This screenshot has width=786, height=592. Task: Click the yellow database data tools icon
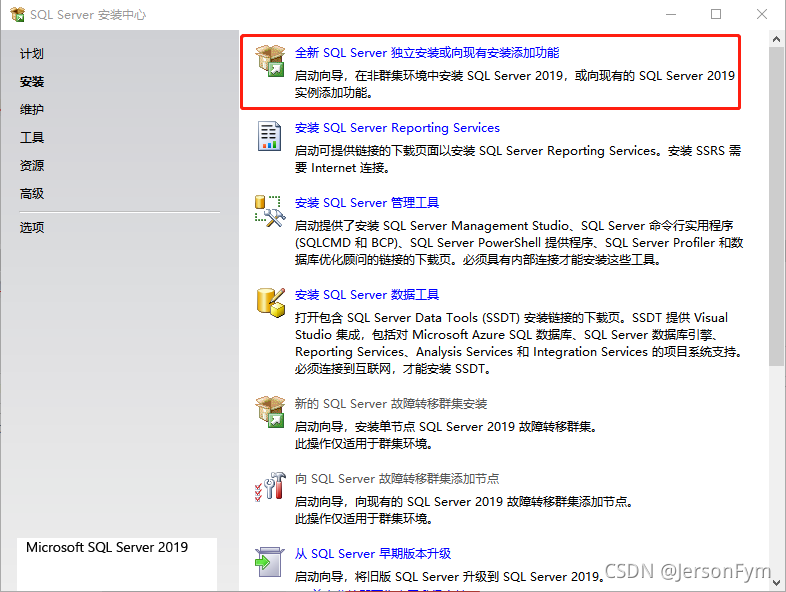(271, 303)
